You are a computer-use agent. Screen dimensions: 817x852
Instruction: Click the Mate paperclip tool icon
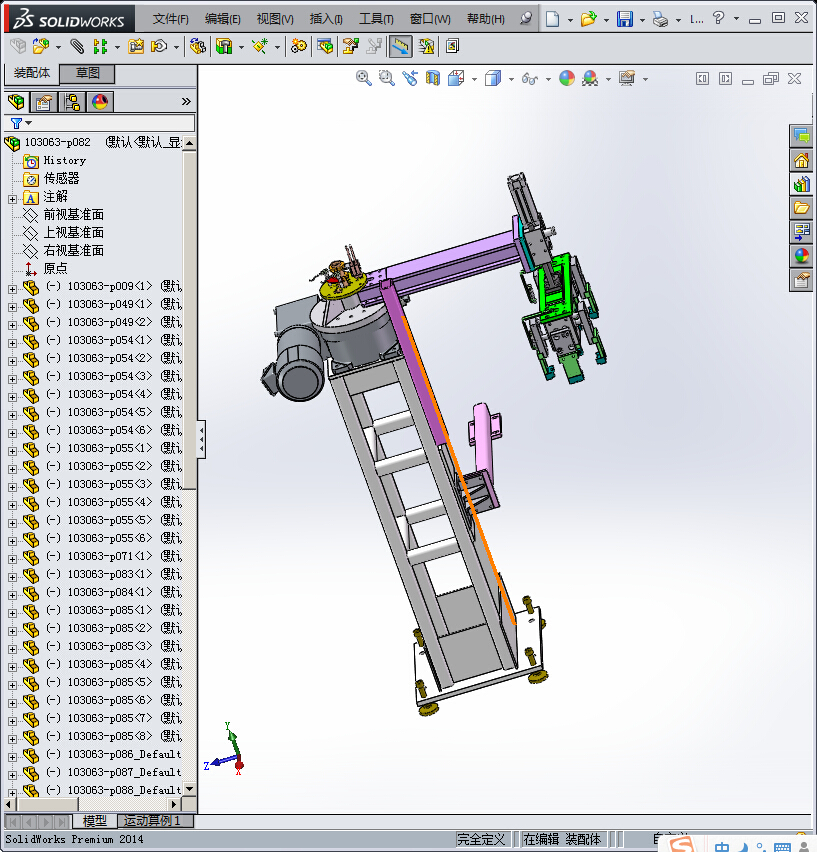pyautogui.click(x=78, y=46)
